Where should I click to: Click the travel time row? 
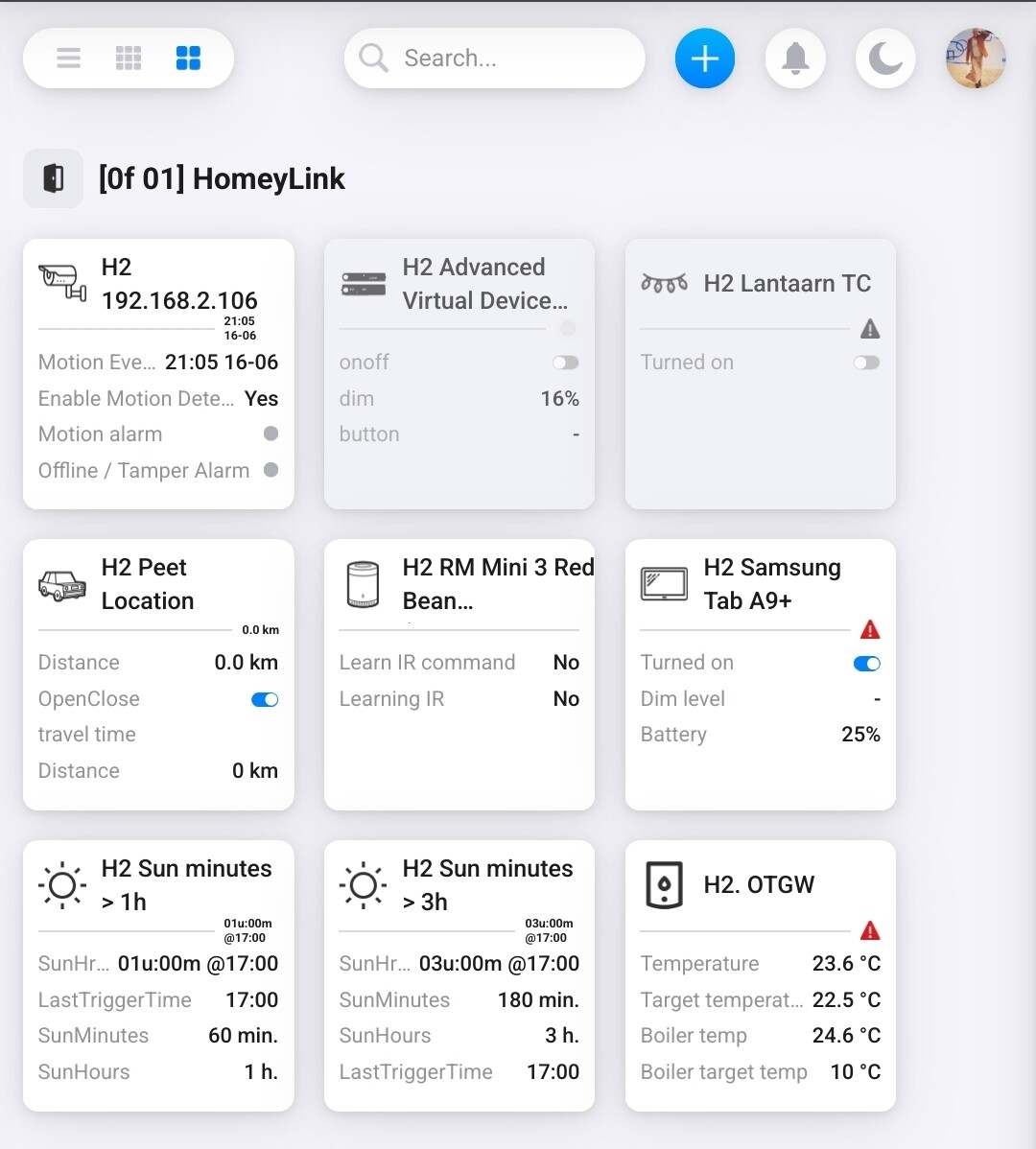pos(158,735)
